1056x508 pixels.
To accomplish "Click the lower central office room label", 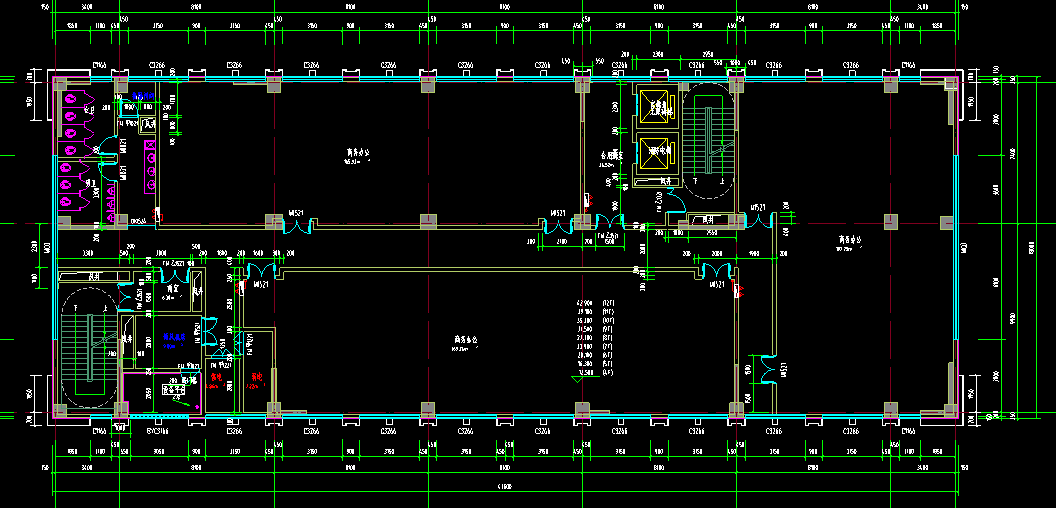I will [464, 341].
